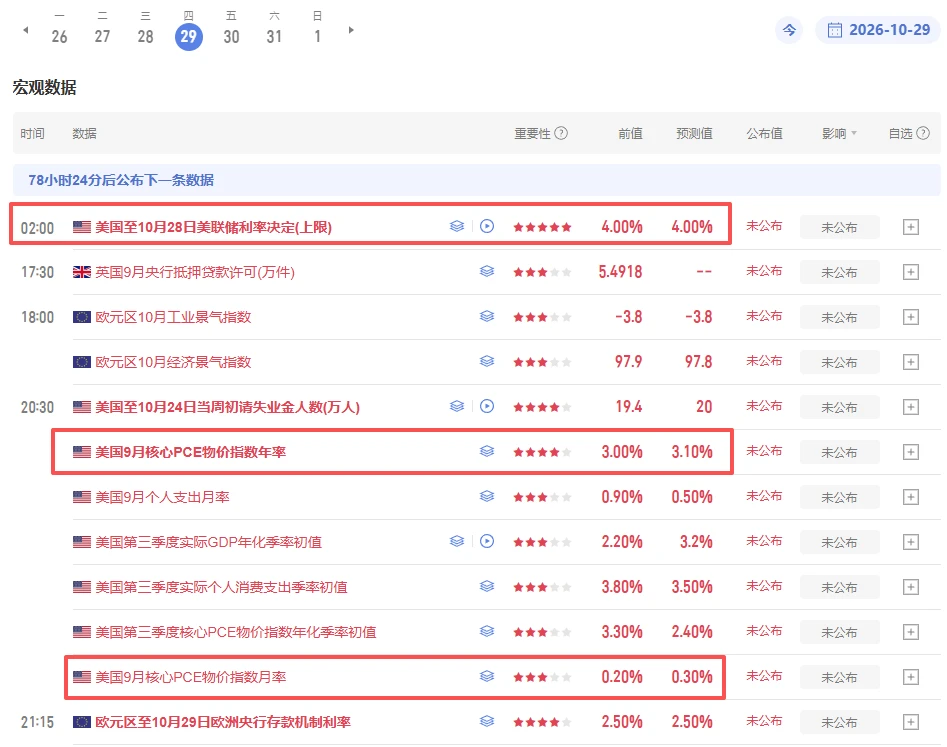
Task: Open the 美国至10月28日美联储利率决定(上限) link
Action: 214,228
